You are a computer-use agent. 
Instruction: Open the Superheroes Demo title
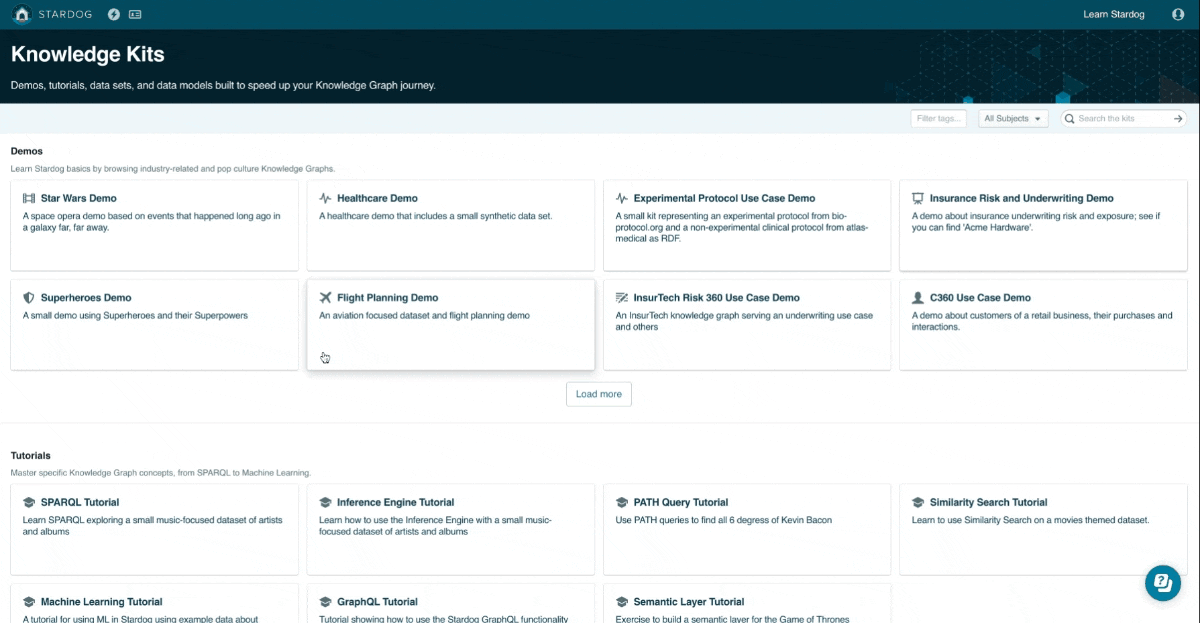tap(86, 298)
